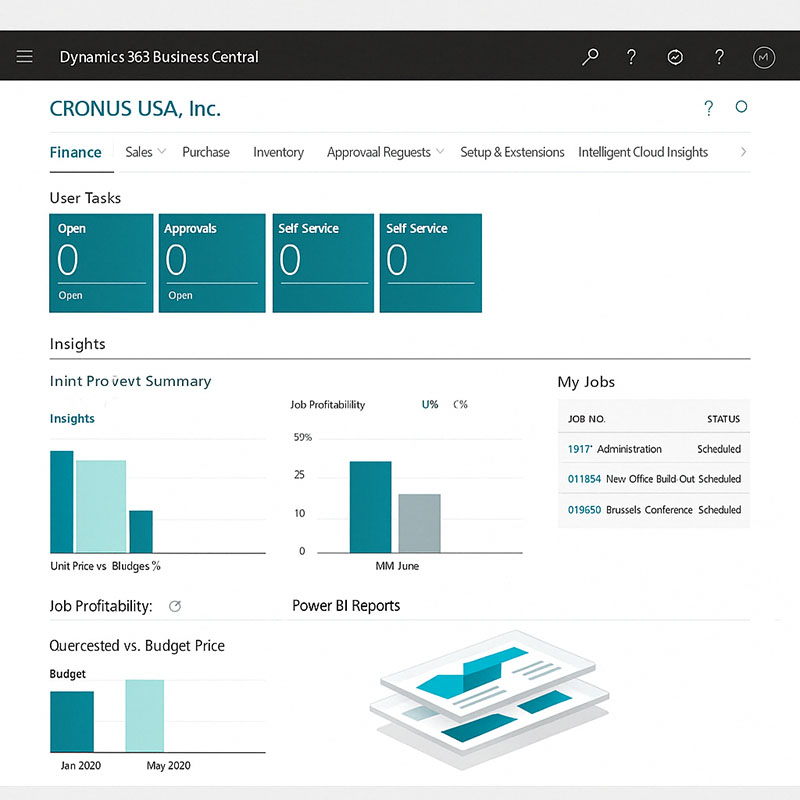Click Administration job description
Screen dimensions: 800x800
tap(629, 449)
